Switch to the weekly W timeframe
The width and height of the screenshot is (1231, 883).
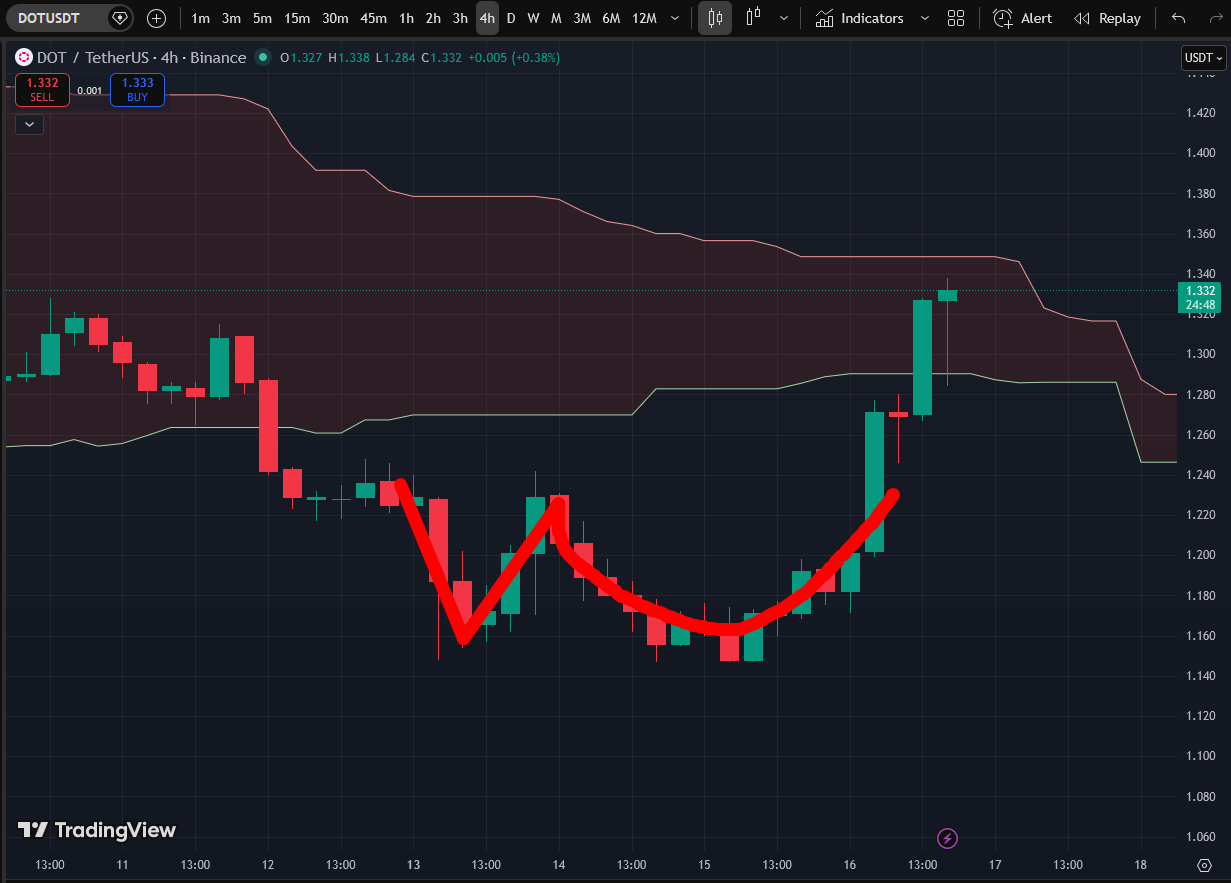tap(533, 18)
